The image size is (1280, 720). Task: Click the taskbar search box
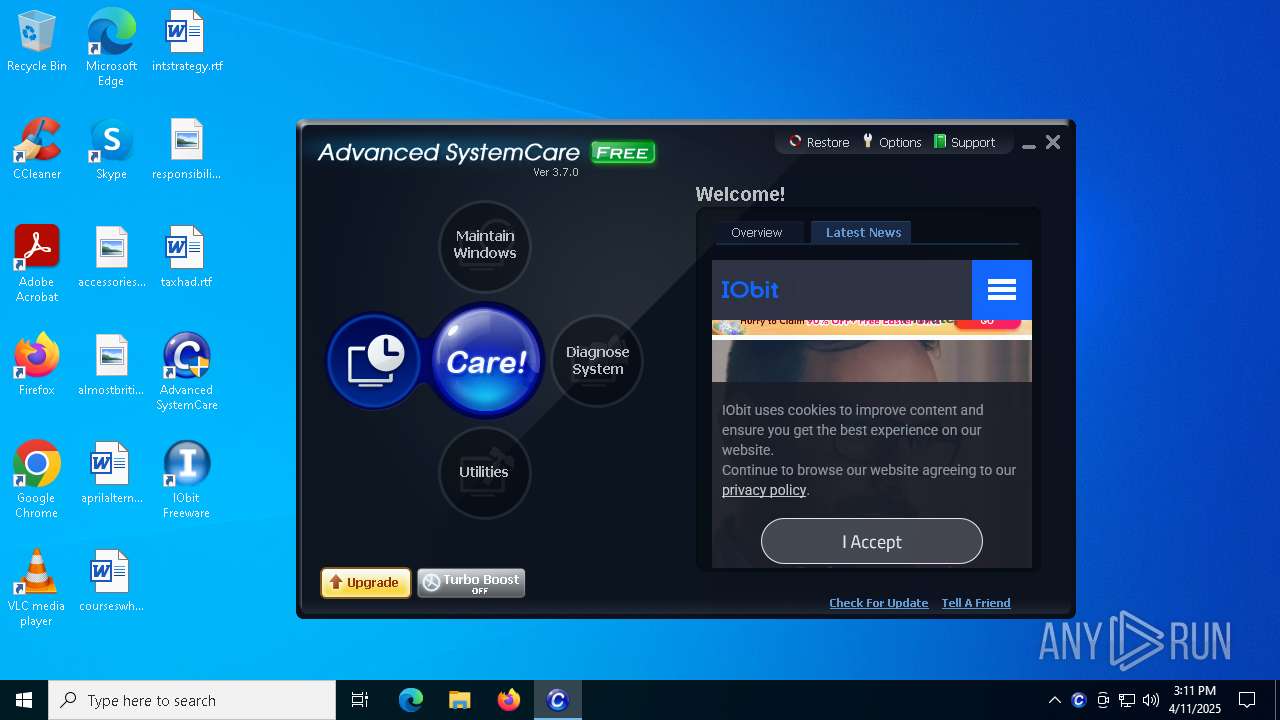point(192,700)
